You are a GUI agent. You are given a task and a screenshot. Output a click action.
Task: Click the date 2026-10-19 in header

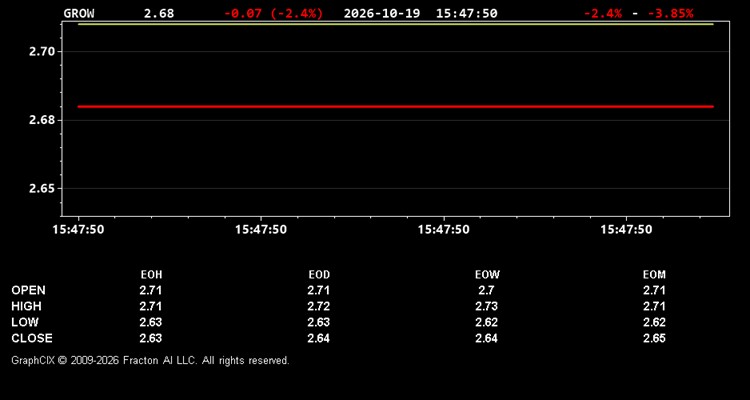382,13
